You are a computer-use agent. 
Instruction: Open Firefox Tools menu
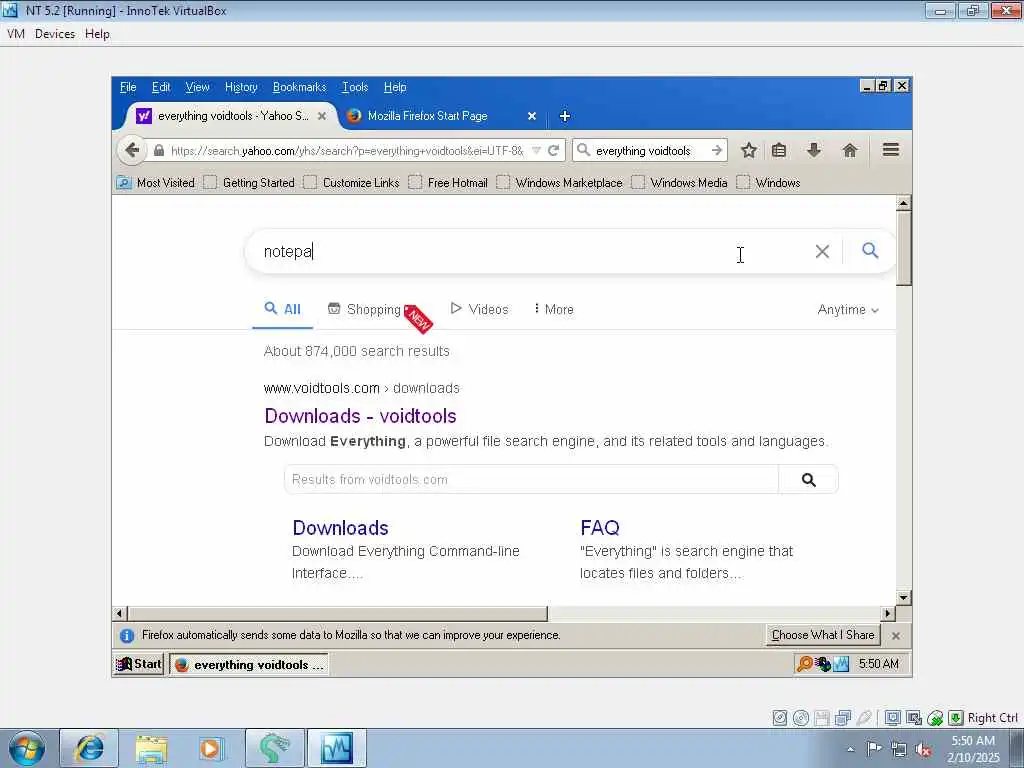click(x=355, y=87)
